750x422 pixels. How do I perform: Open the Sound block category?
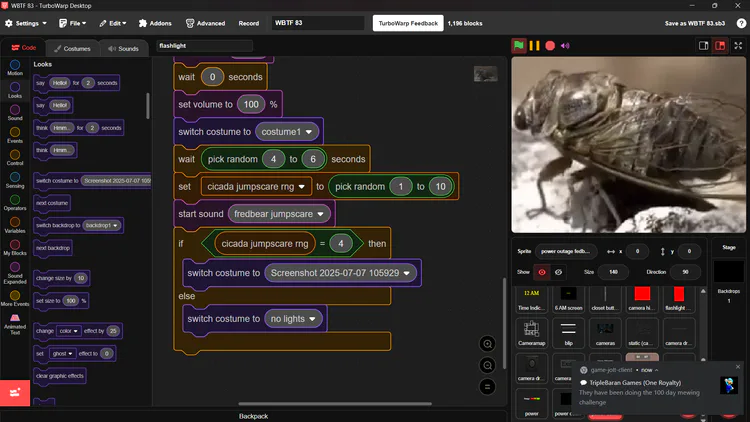pos(15,112)
